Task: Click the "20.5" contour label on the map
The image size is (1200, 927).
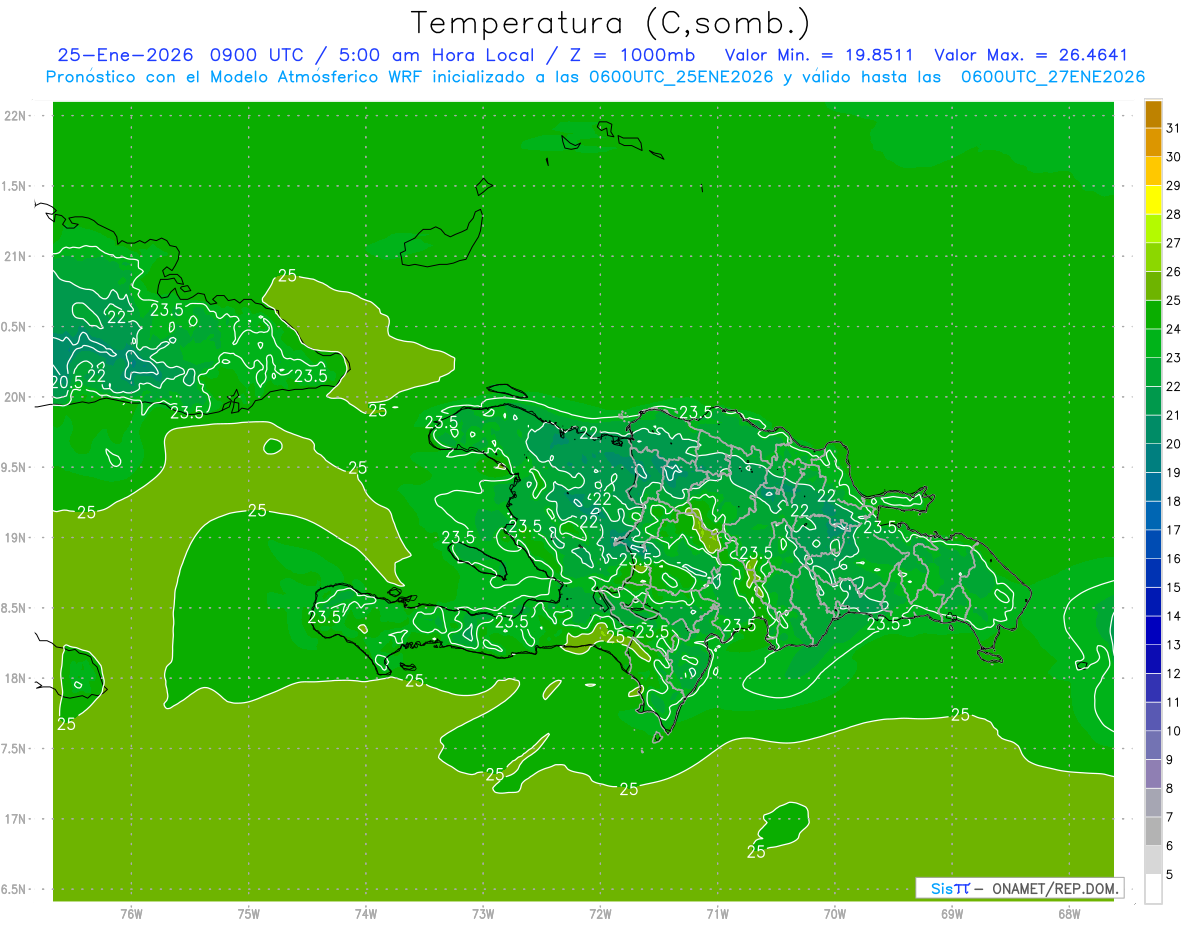Action: [x=67, y=382]
